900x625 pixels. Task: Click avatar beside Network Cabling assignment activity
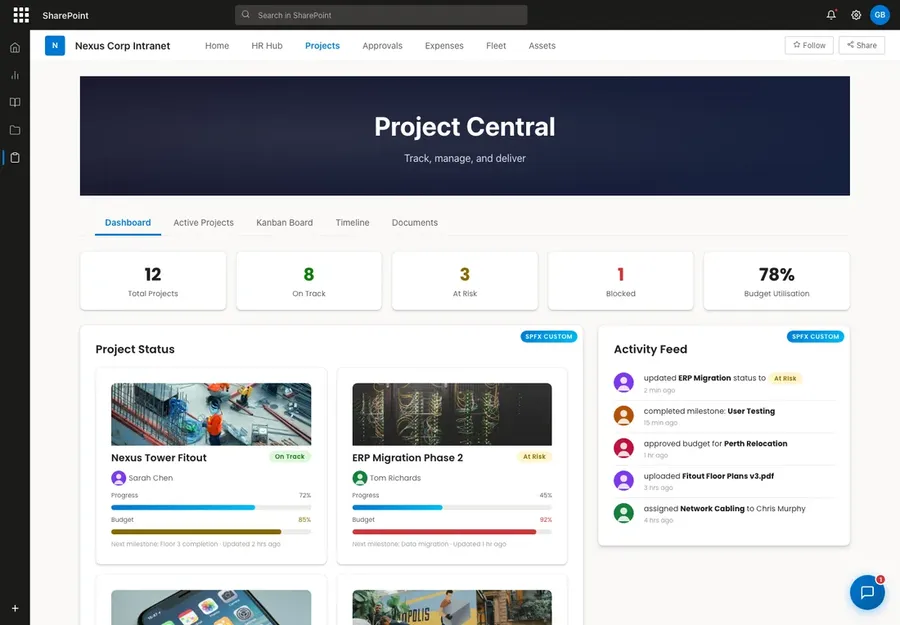click(623, 513)
